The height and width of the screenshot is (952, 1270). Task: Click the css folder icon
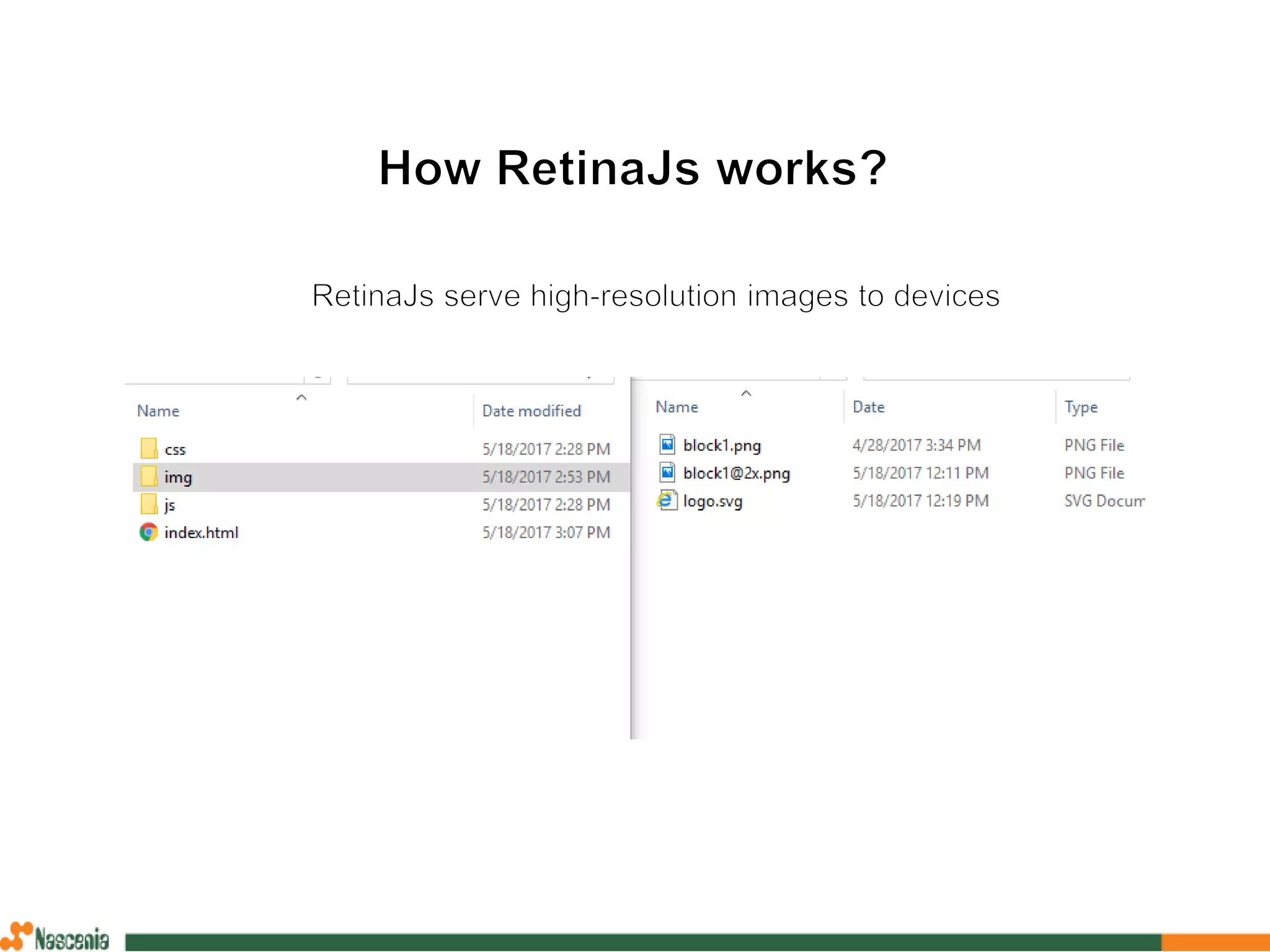click(149, 448)
